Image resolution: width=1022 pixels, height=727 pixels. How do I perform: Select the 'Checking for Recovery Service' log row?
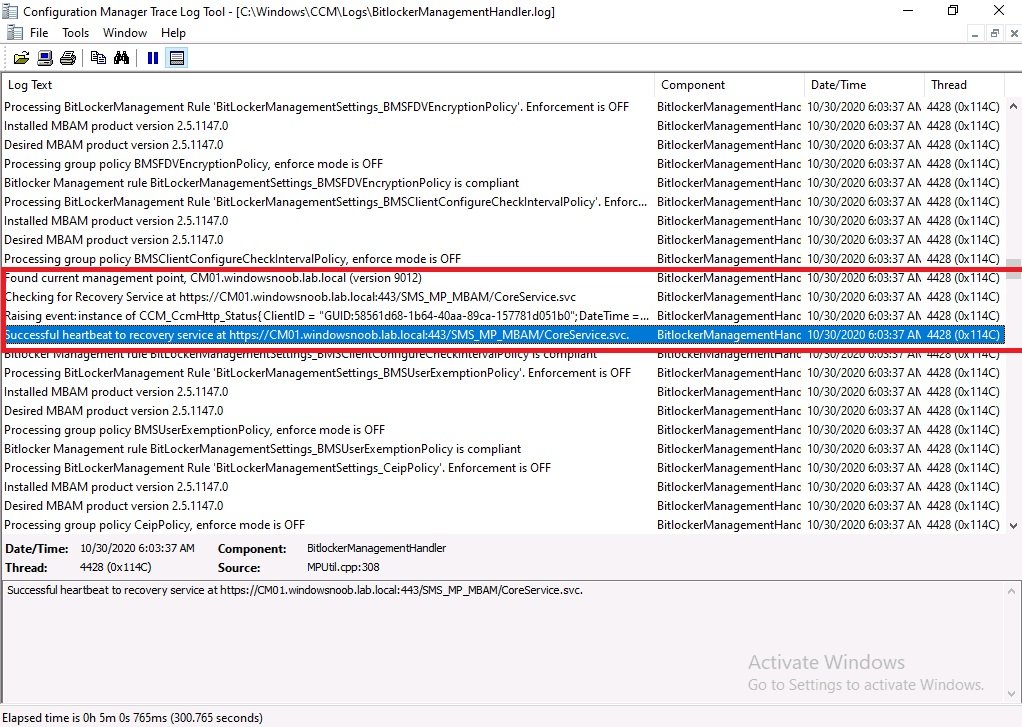503,297
